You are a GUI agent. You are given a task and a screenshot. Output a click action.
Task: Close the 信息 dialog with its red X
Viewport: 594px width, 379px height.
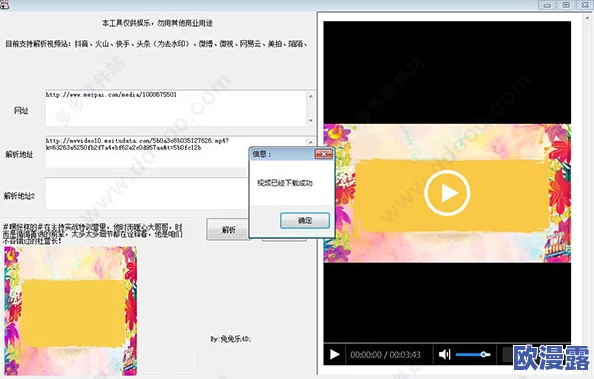click(x=324, y=154)
